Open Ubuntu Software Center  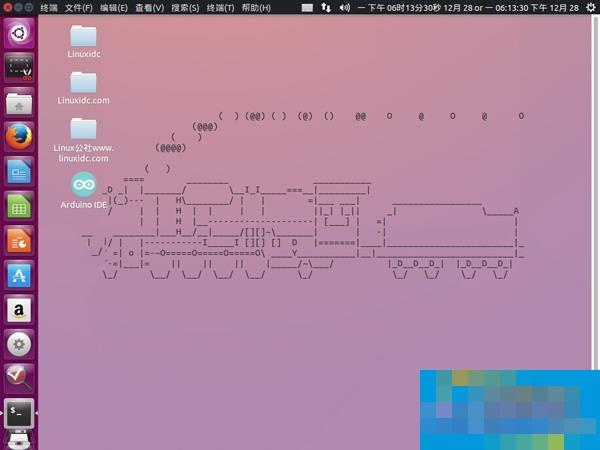(x=19, y=275)
